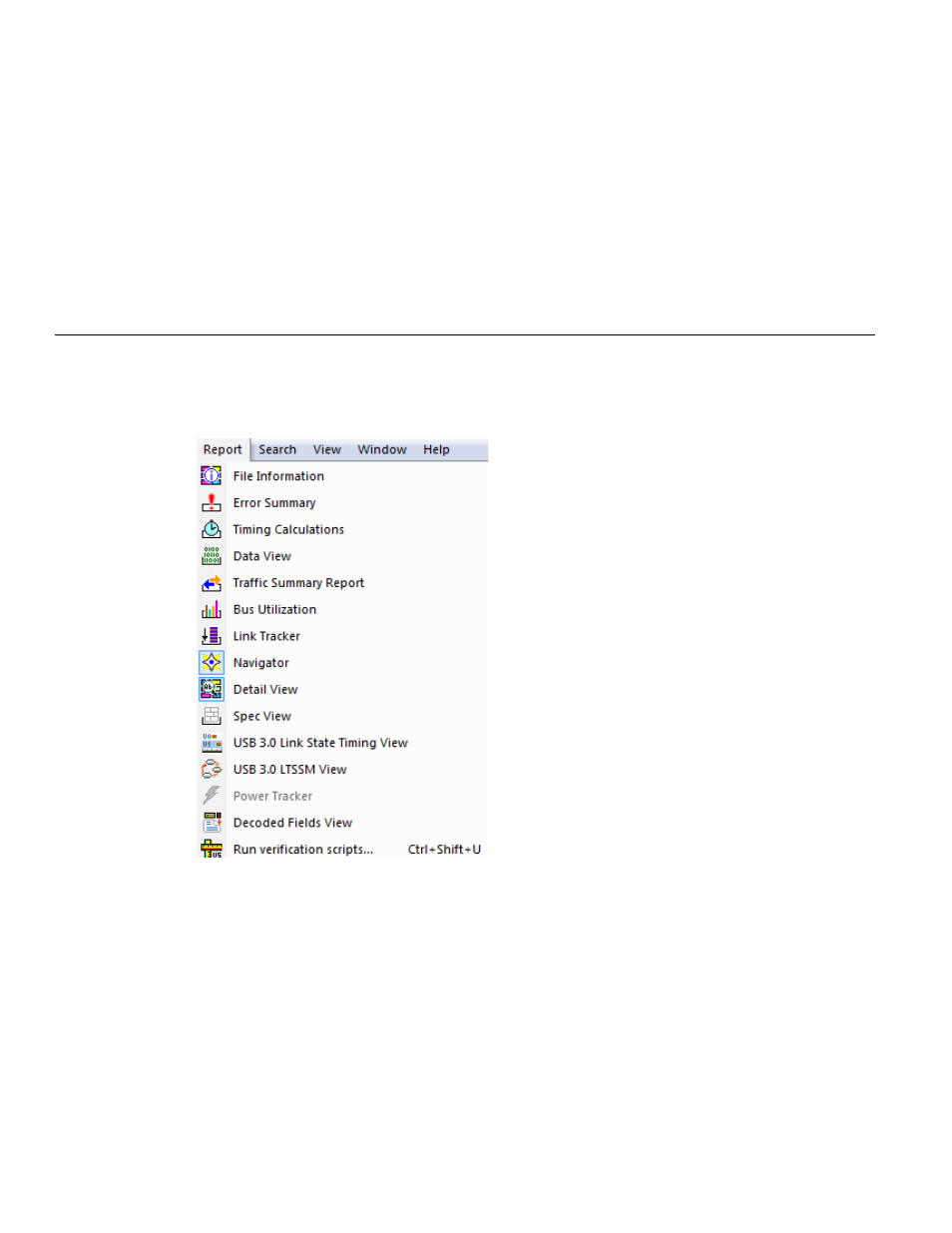The height and width of the screenshot is (1233, 952).
Task: Click the Spec View grid icon
Action: coord(212,716)
